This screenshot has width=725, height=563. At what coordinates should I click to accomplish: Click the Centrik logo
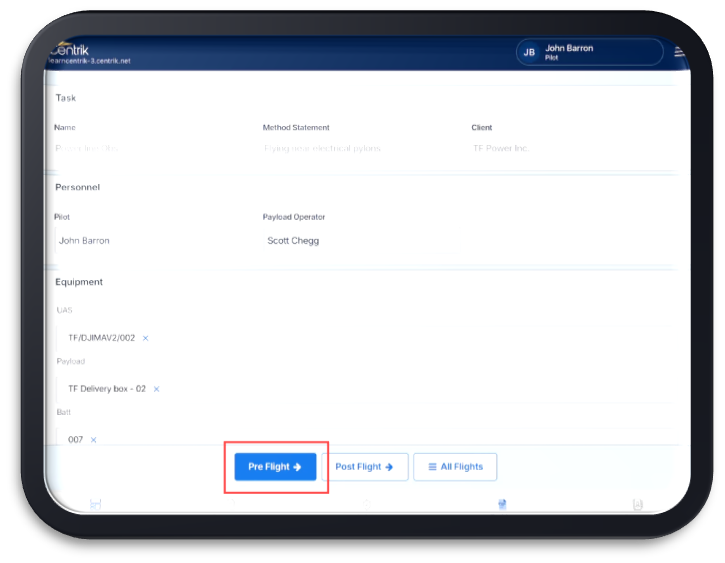coord(69,49)
